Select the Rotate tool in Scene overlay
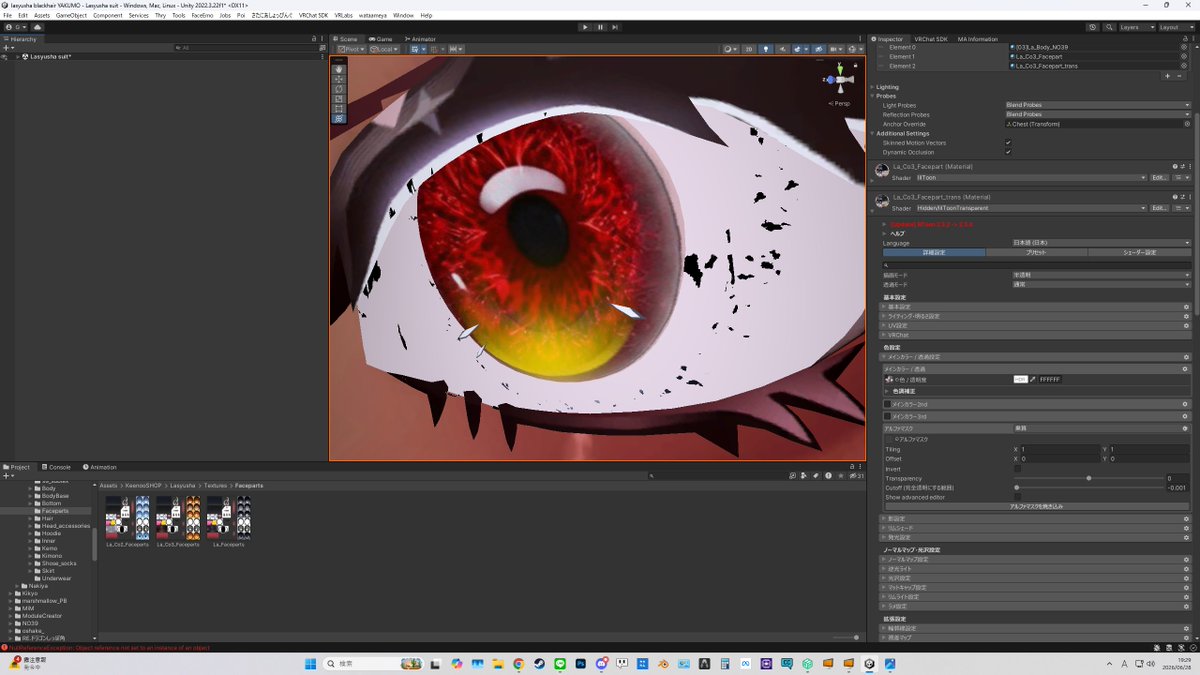1200x675 pixels. [x=339, y=88]
